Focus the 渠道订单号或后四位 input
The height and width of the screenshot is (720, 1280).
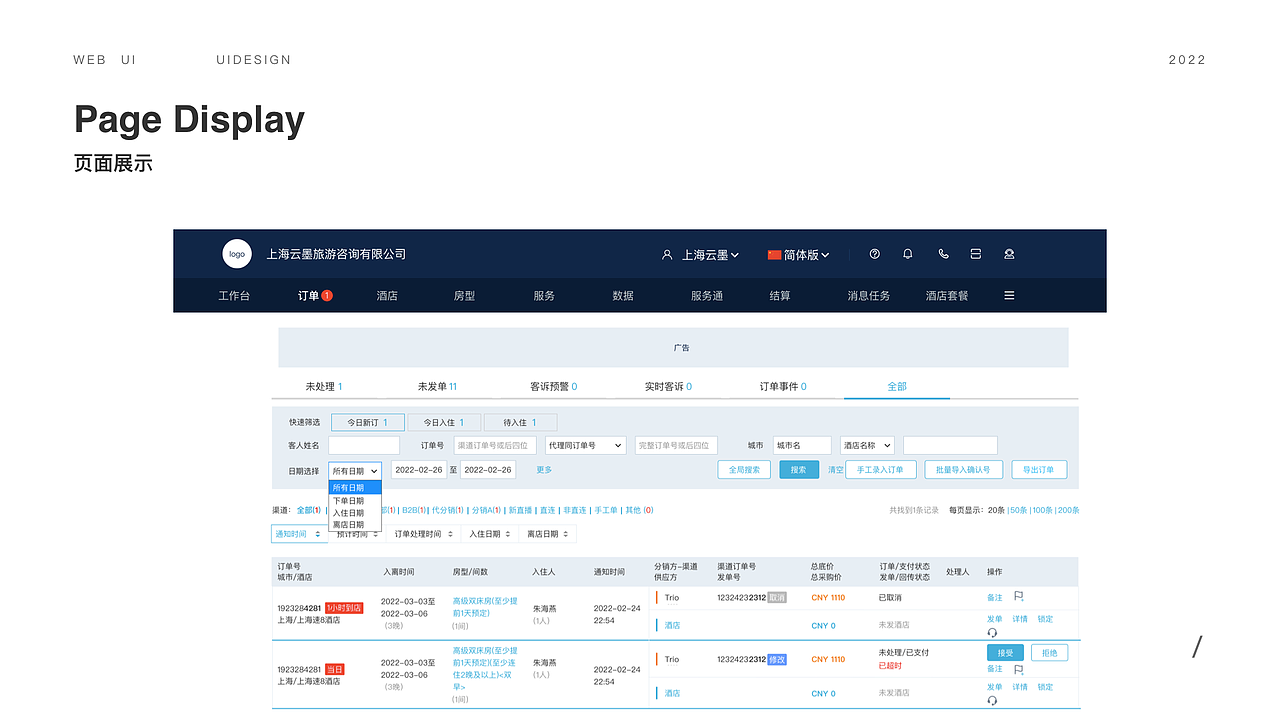tap(495, 445)
